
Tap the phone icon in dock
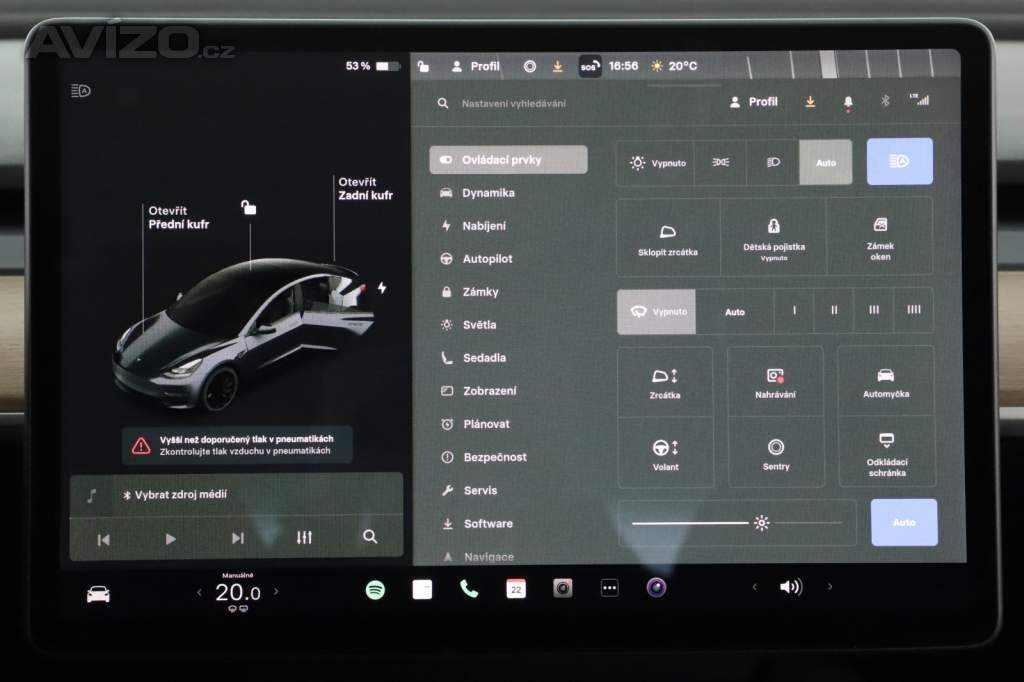pyautogui.click(x=469, y=589)
